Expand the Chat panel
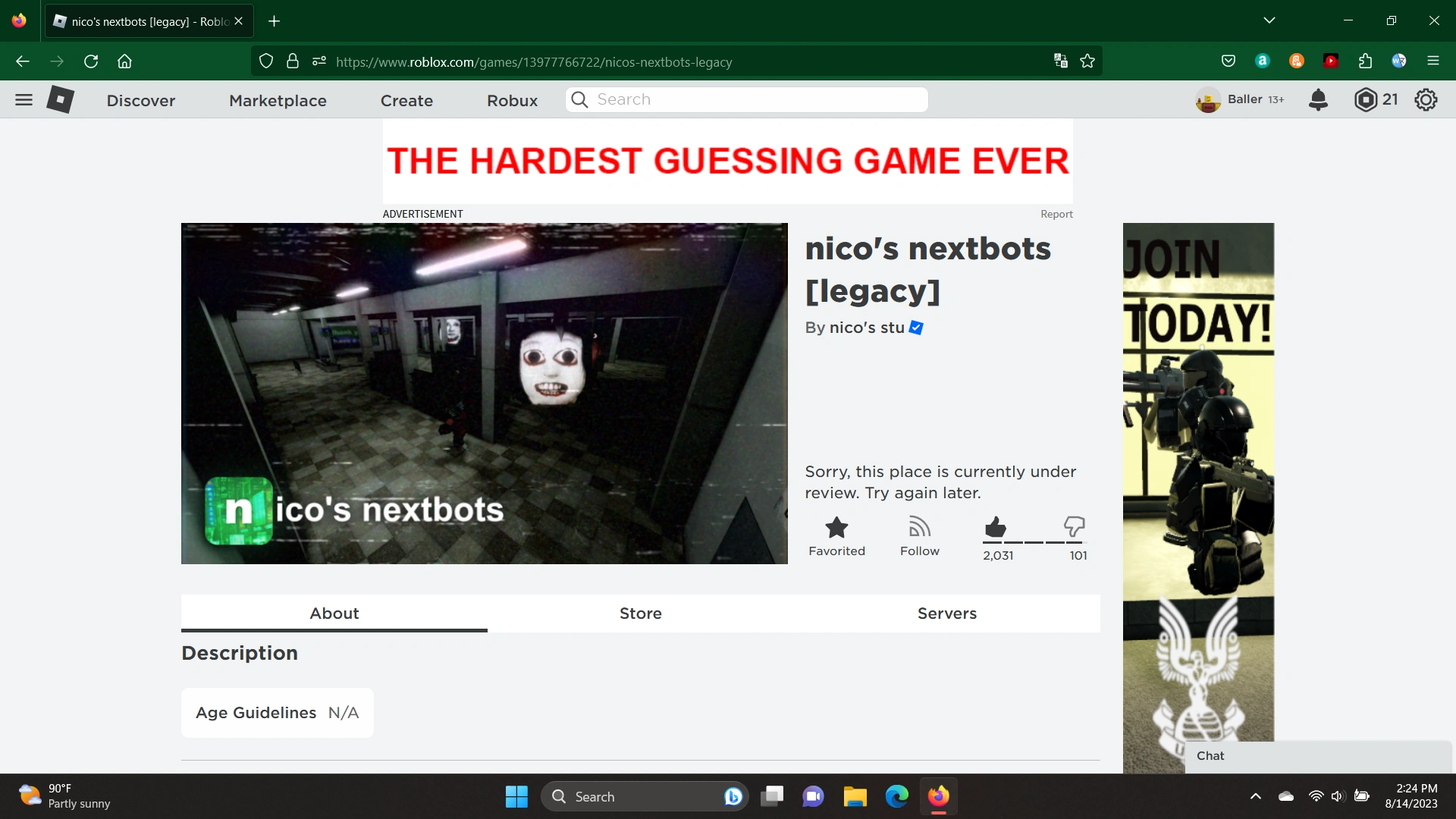 pos(1318,756)
